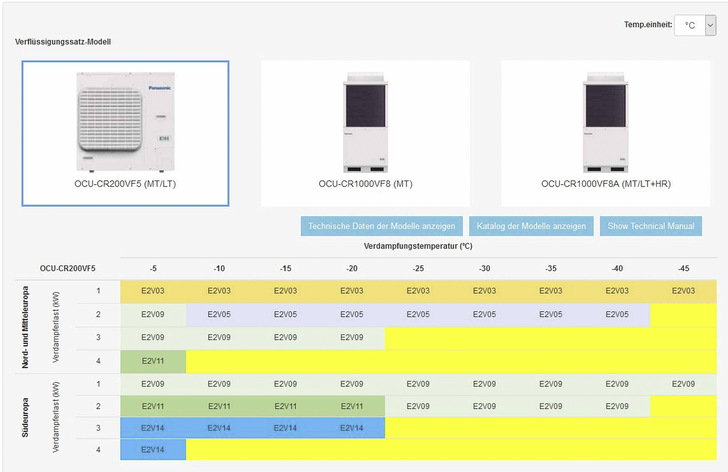The height and width of the screenshot is (472, 728).
Task: Open the Temp.einheit °C dropdown
Action: click(x=694, y=26)
